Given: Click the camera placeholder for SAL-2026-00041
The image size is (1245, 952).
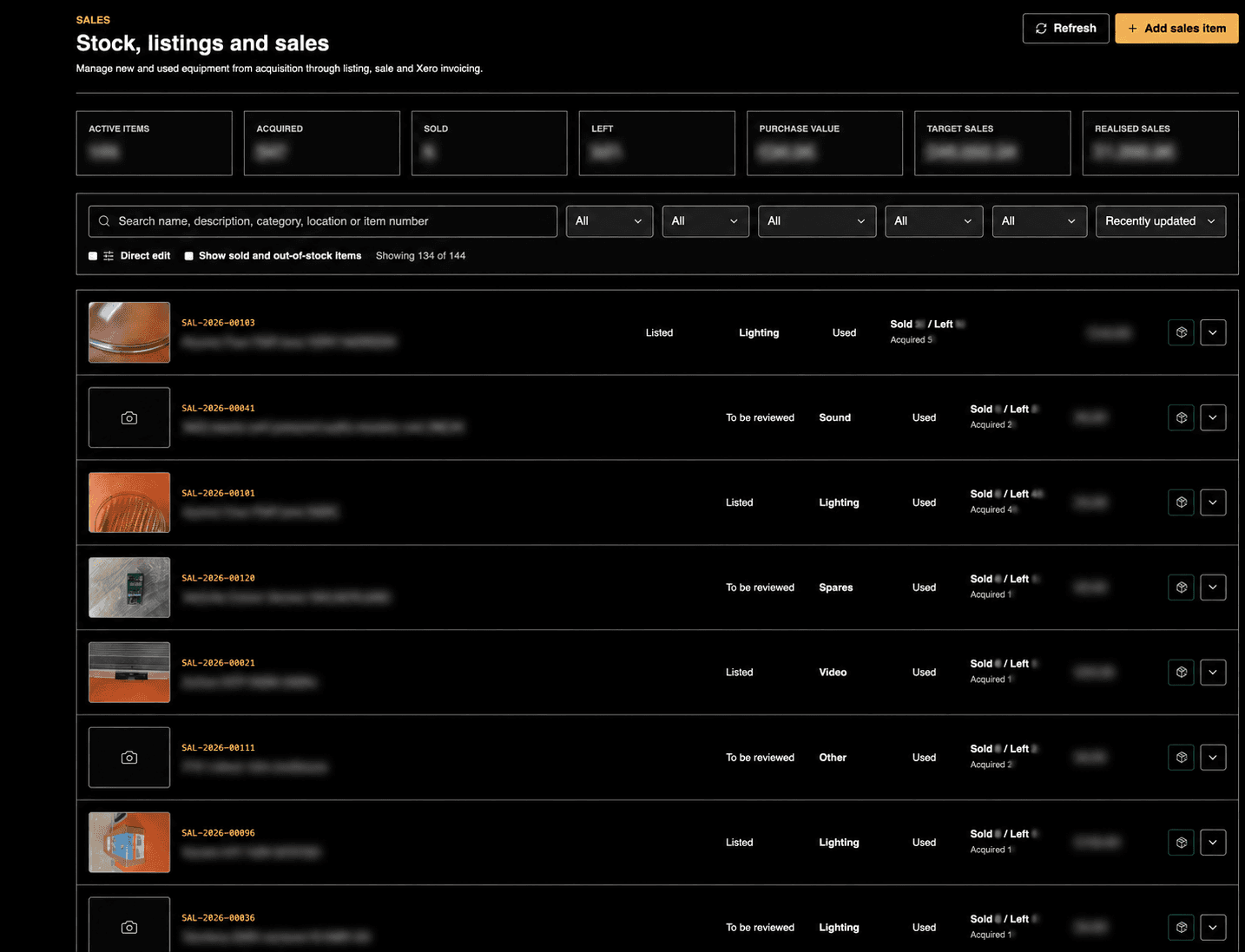Looking at the screenshot, I should click(129, 417).
